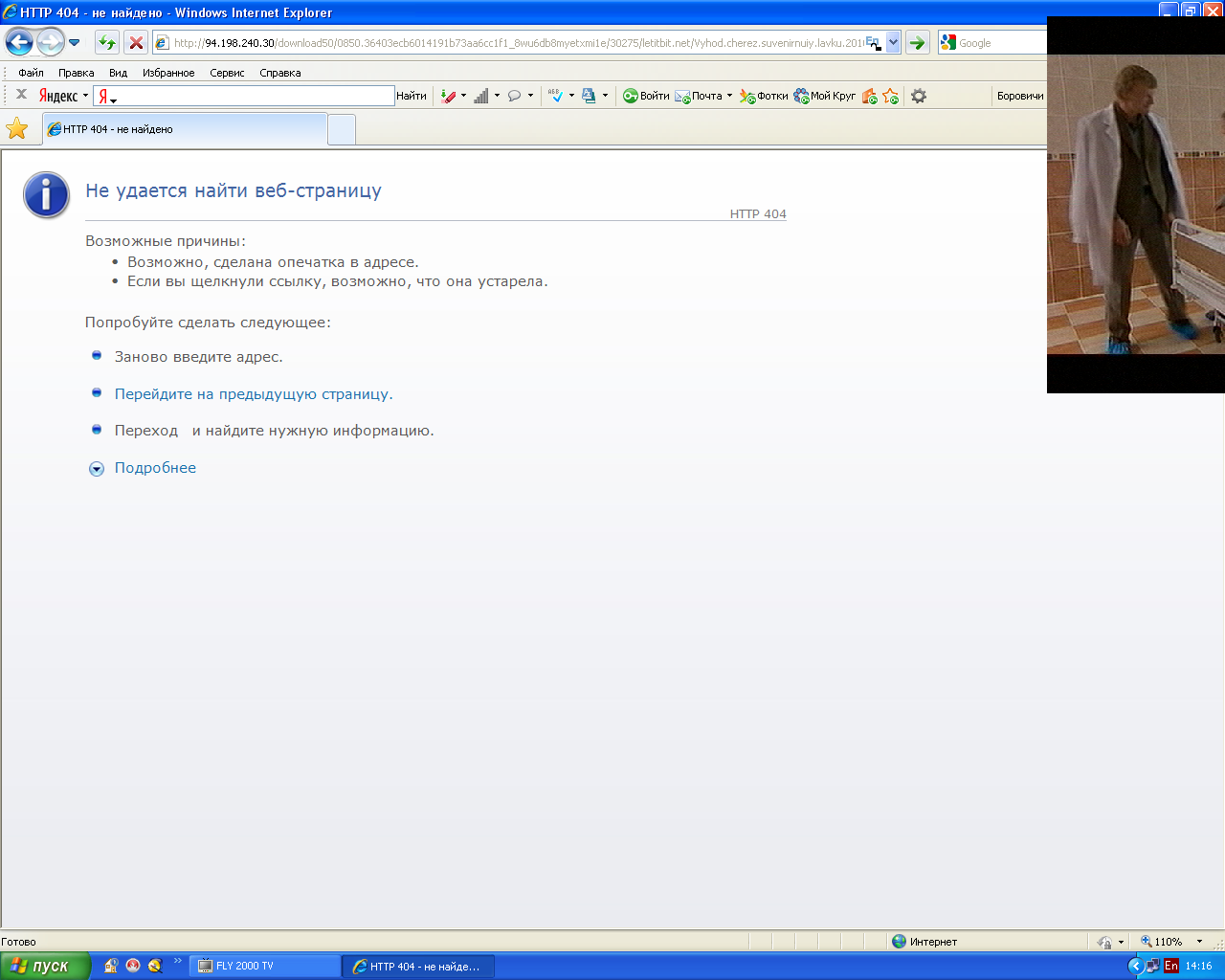Screen dimensions: 1225x980
Task: Click the Yandex toolbar settings gear icon
Action: click(919, 96)
